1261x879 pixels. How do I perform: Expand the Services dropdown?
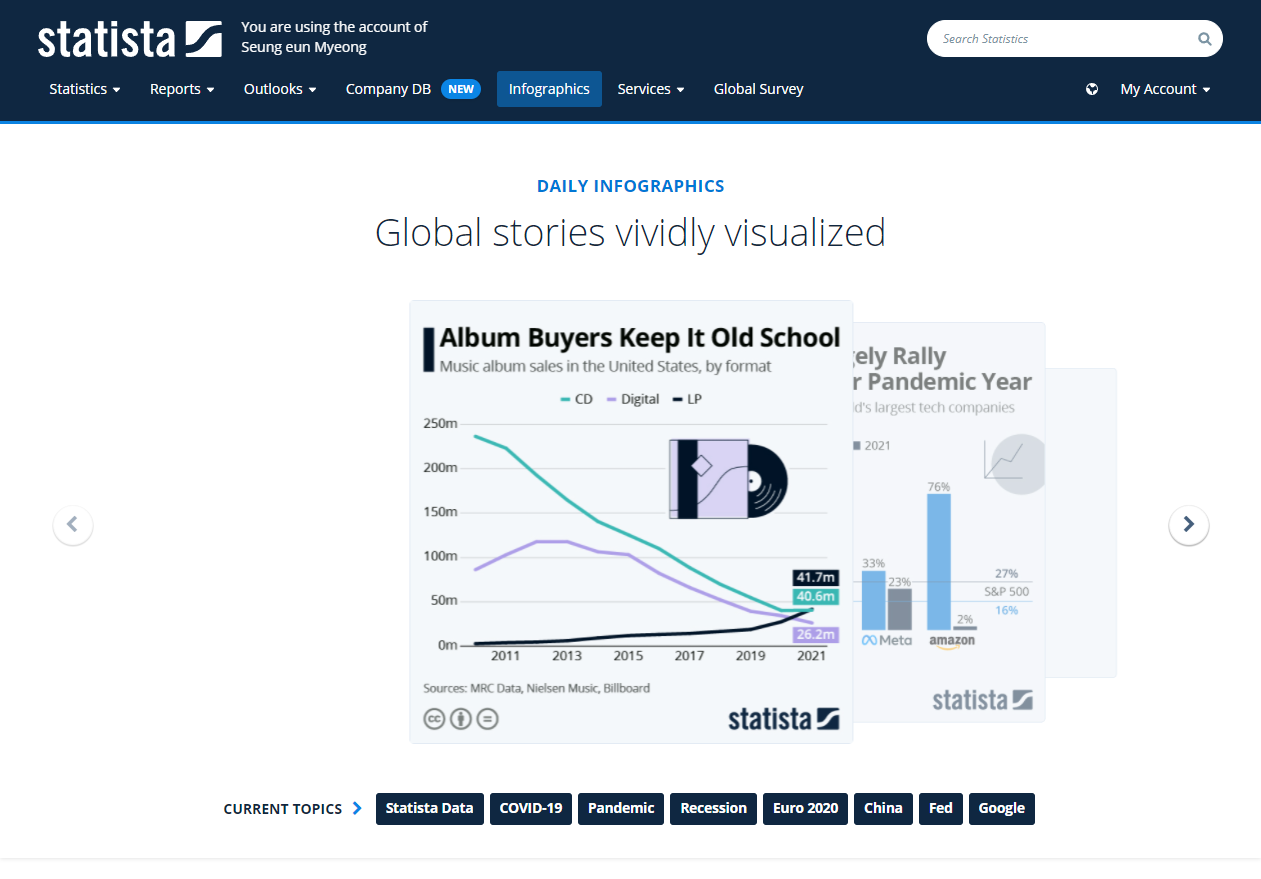click(x=651, y=89)
